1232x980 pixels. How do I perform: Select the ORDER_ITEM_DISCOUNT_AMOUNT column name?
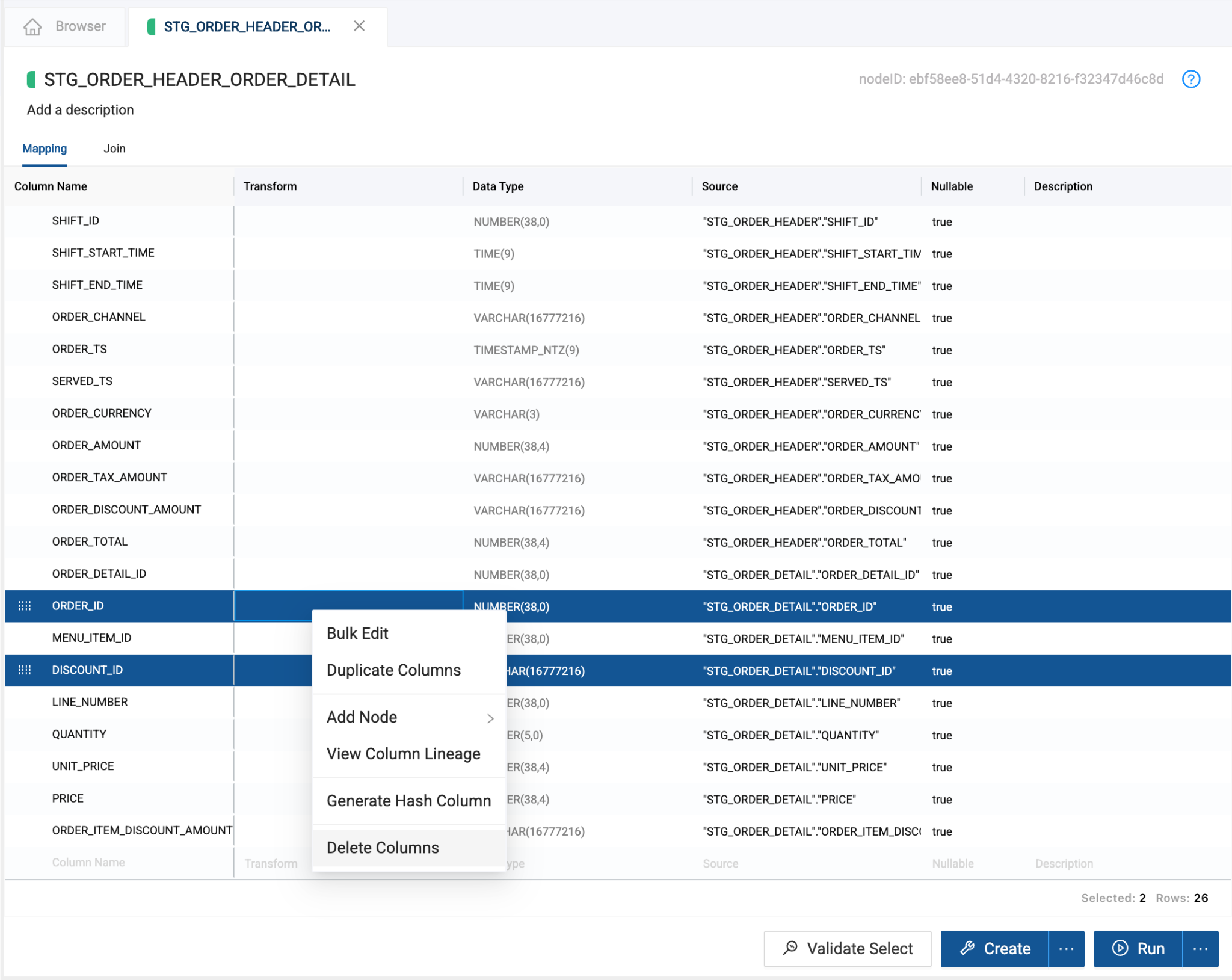pos(142,830)
